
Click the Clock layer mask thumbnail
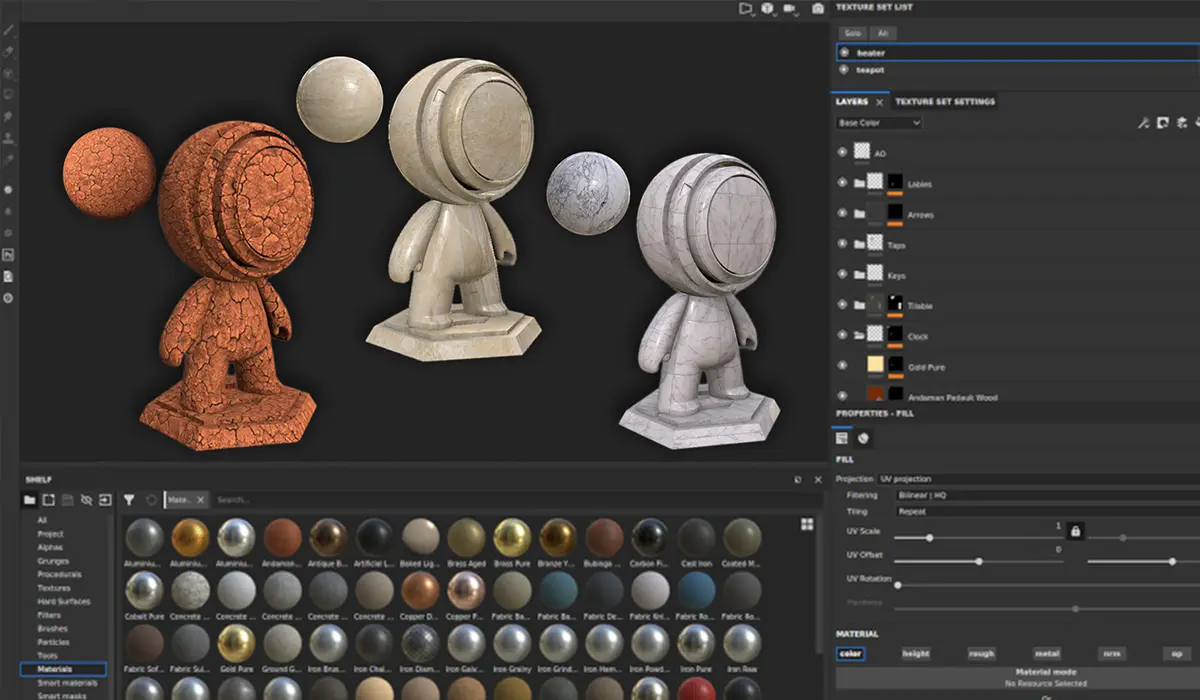(x=896, y=336)
